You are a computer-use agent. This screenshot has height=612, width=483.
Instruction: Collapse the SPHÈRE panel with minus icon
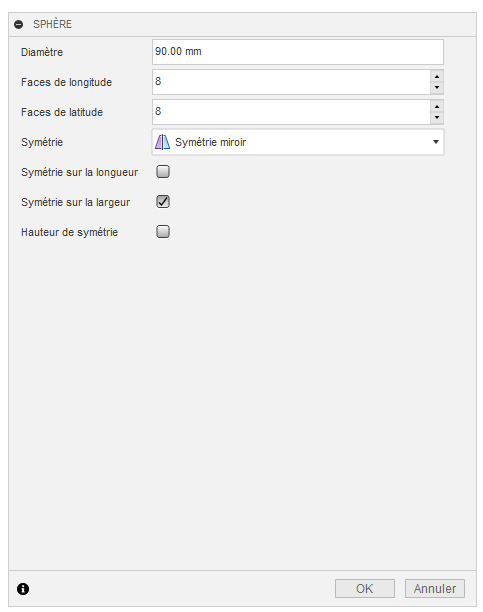[18, 25]
